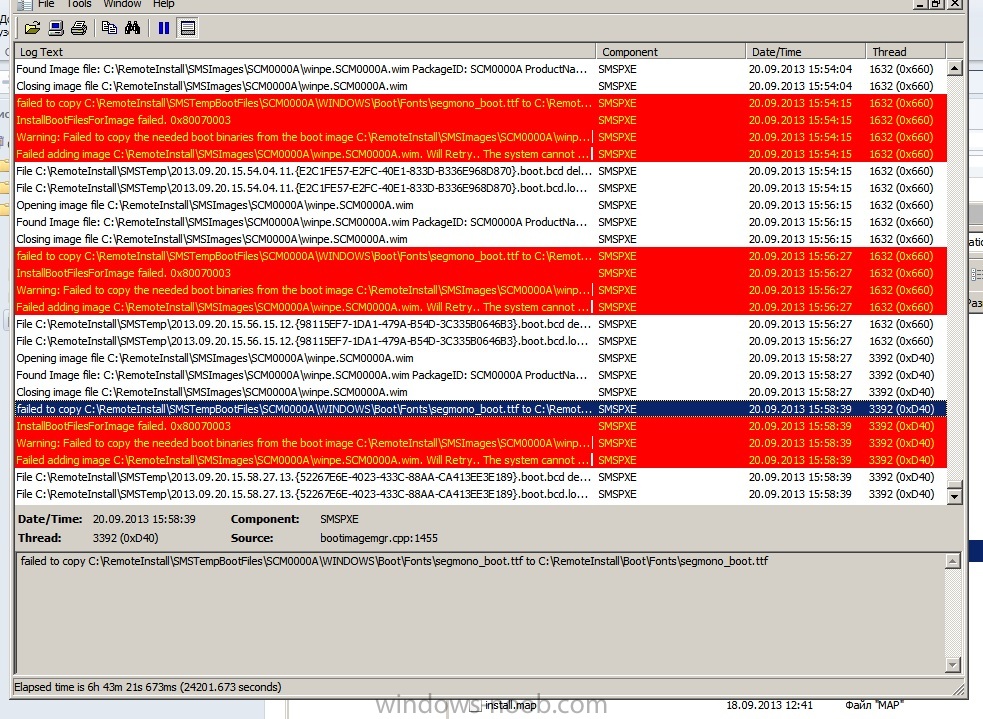Toggle the show/hide details pane icon
983x719 pixels.
pyautogui.click(x=187, y=28)
